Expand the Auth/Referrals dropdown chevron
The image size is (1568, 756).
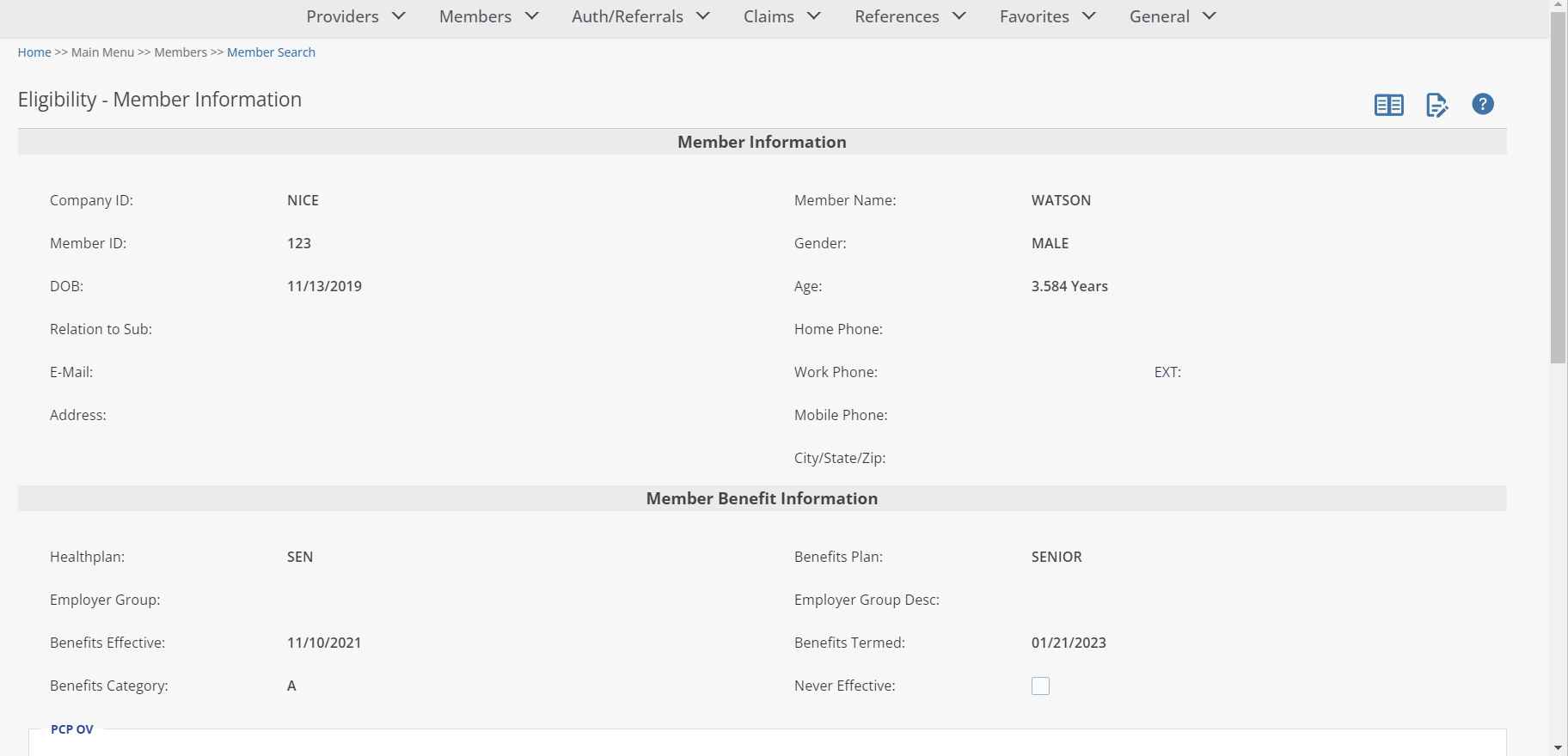(703, 16)
